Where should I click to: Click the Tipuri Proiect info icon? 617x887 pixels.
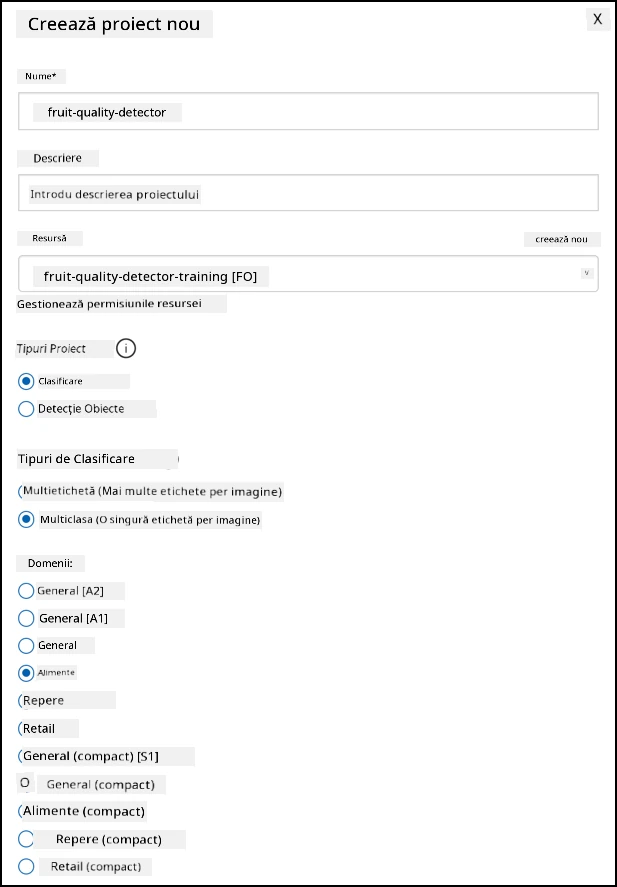pyautogui.click(x=126, y=348)
